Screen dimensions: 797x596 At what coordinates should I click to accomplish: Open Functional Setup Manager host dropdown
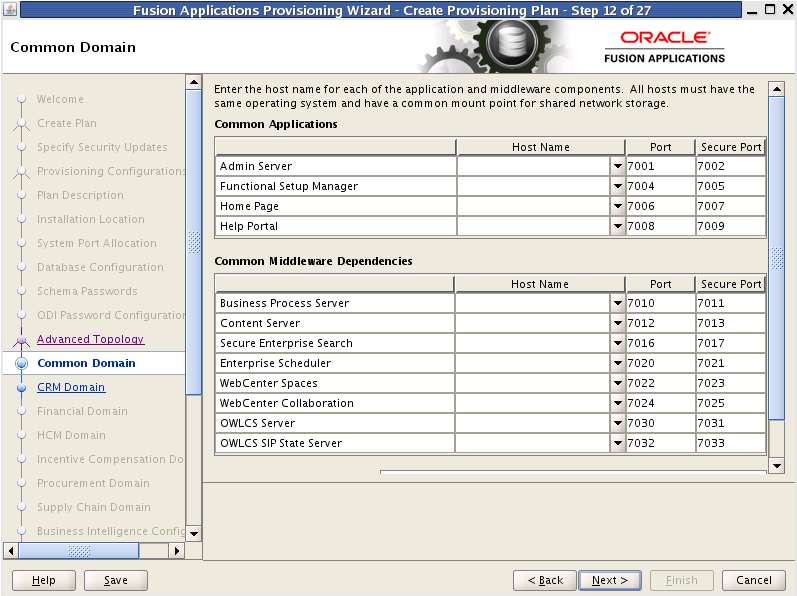[x=618, y=186]
